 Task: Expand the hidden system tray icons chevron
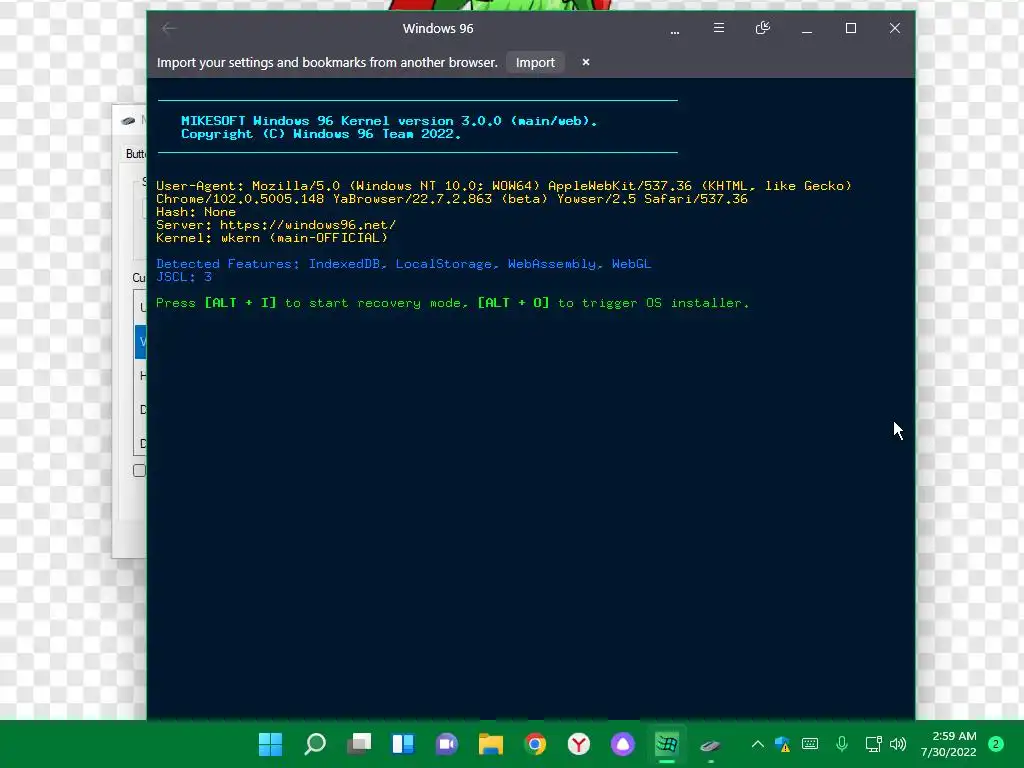point(758,743)
